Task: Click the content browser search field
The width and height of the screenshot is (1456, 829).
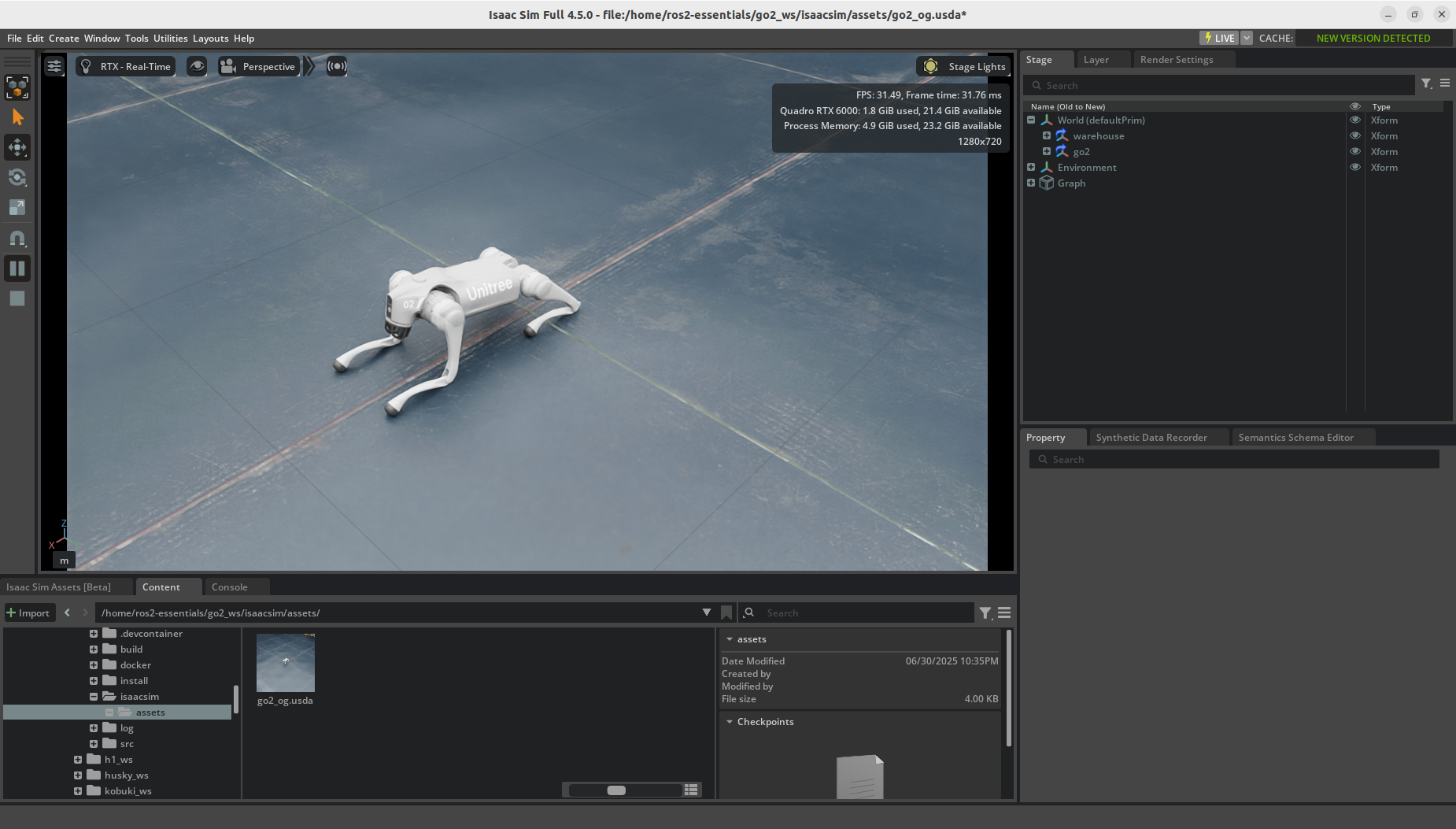Action: coord(856,612)
